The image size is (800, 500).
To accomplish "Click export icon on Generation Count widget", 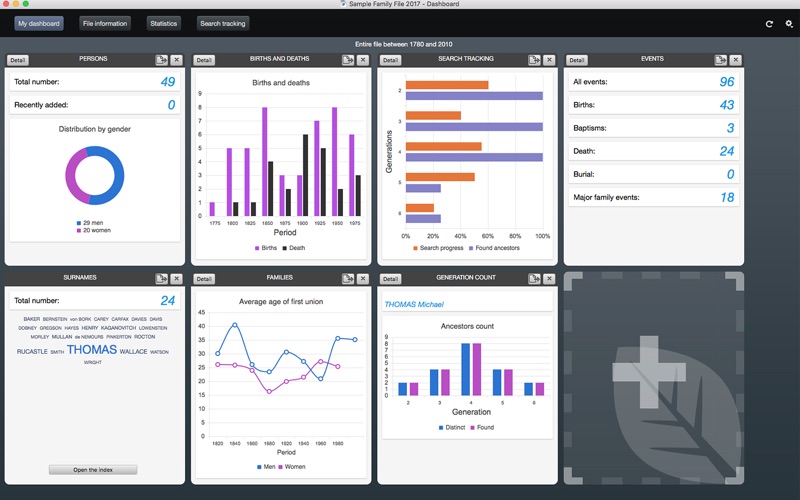I will coord(534,279).
